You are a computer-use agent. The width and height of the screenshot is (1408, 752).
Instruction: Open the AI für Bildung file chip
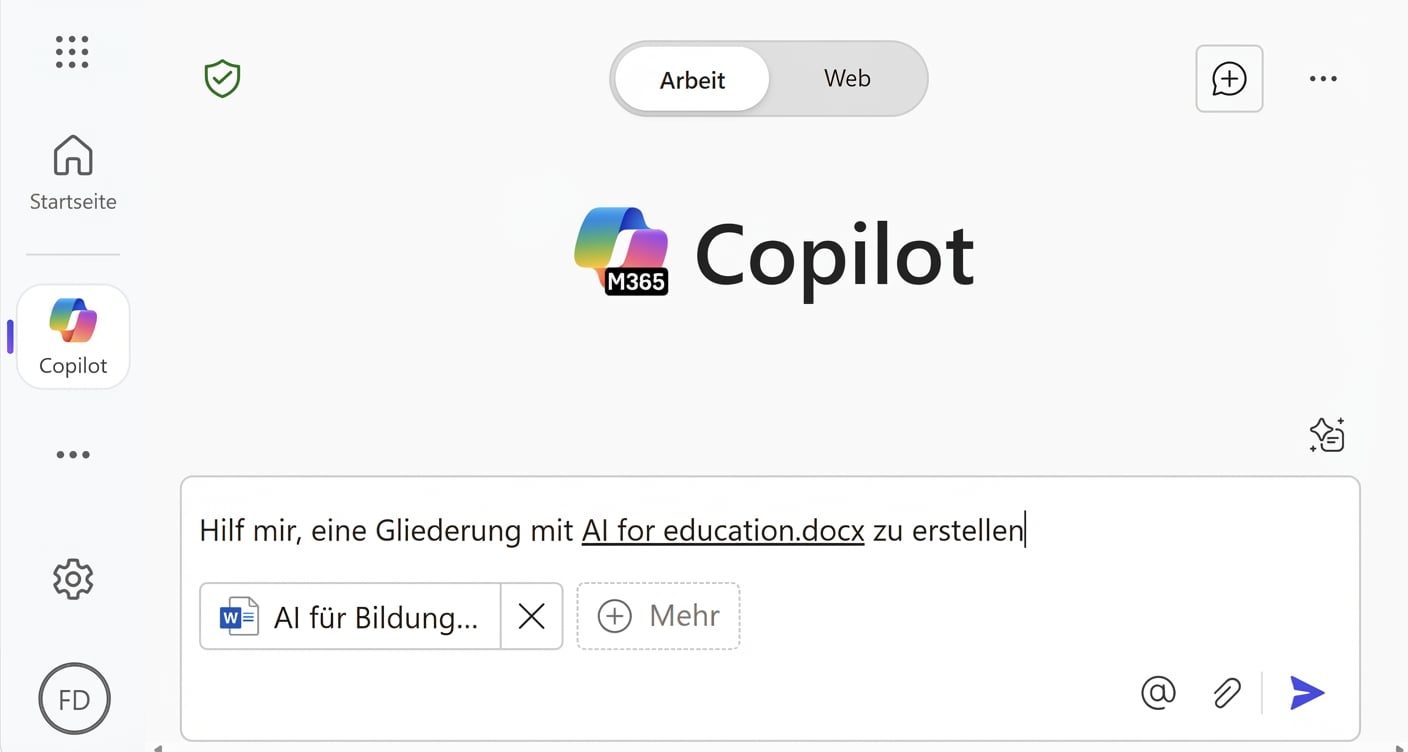coord(350,616)
